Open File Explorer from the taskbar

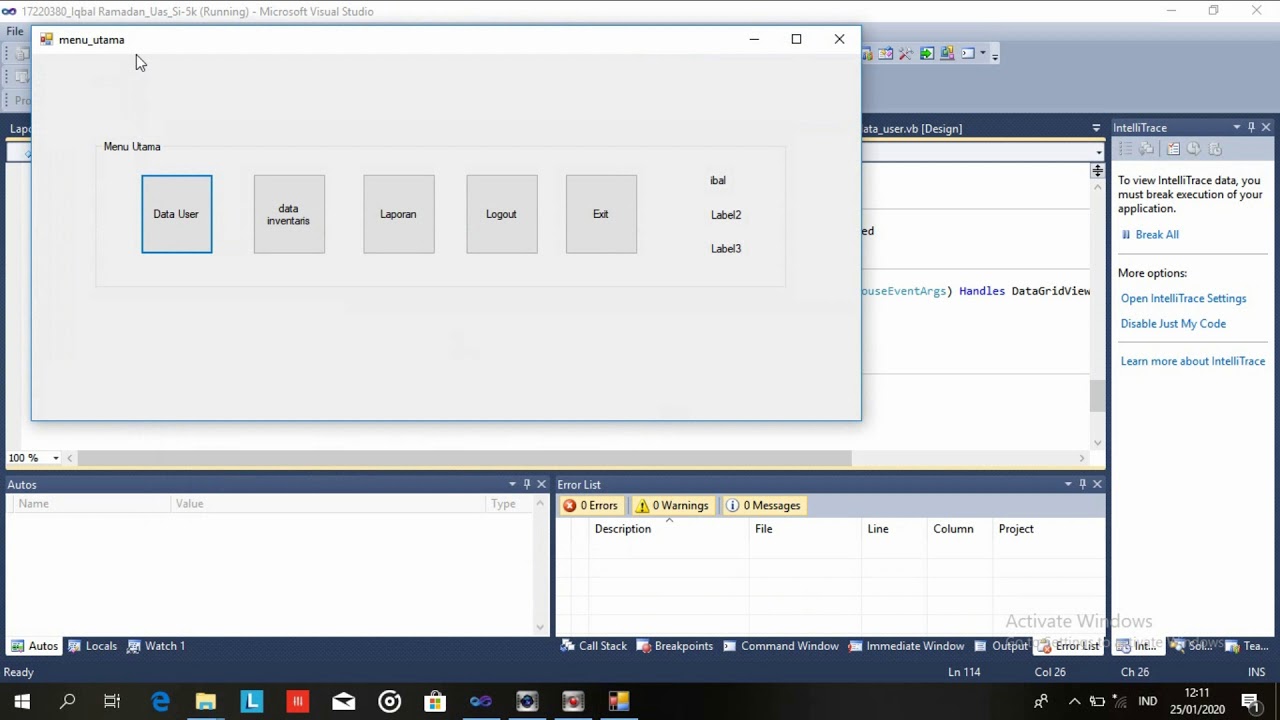coord(205,701)
